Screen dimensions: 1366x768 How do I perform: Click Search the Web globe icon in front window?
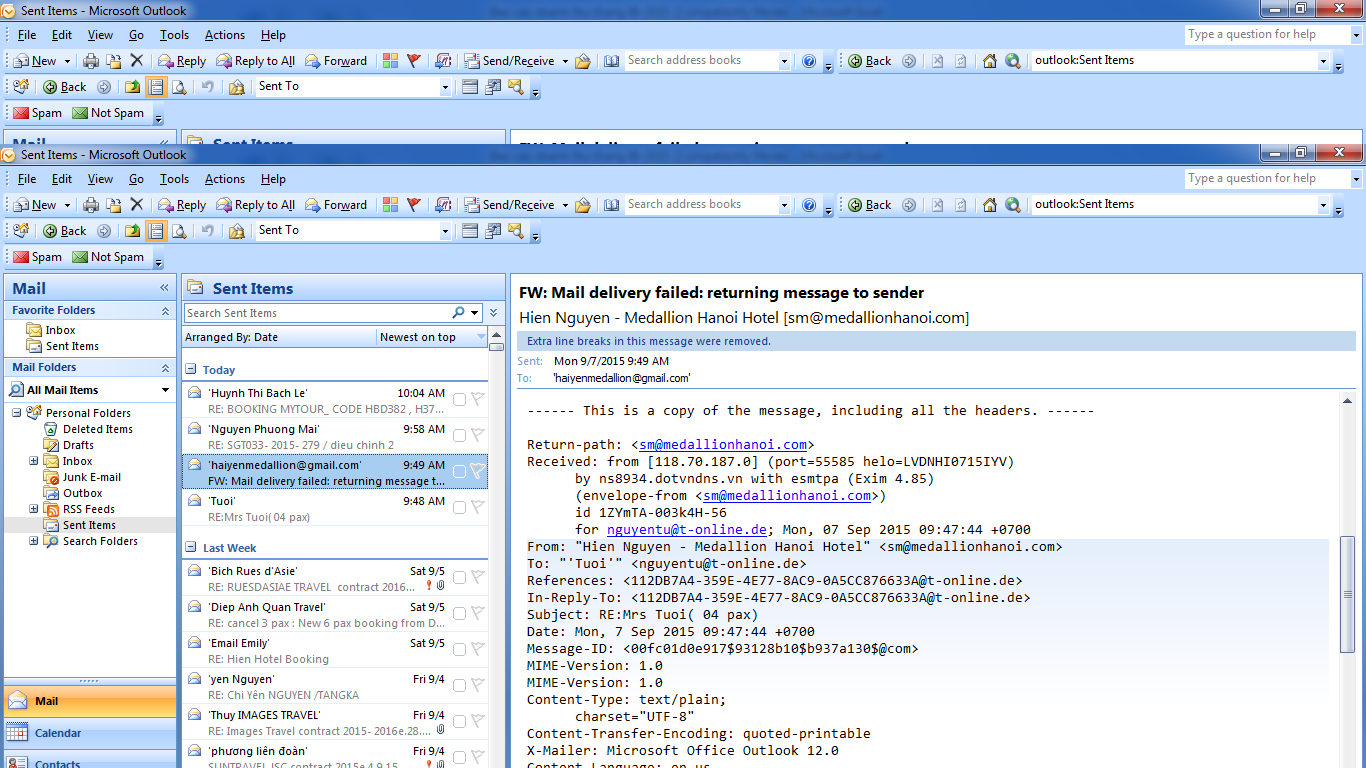tap(1013, 204)
